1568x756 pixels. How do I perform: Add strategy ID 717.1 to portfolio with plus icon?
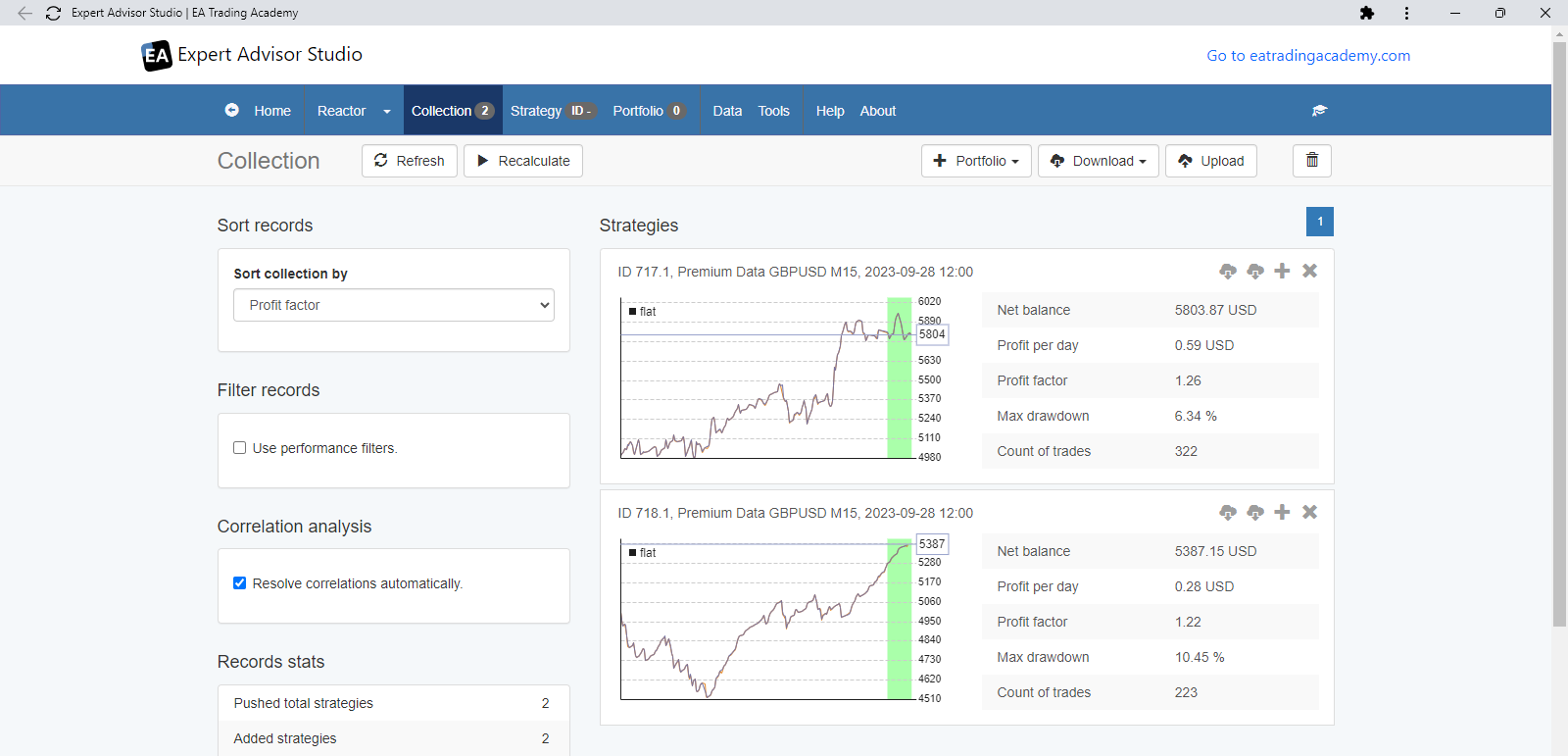[x=1282, y=271]
